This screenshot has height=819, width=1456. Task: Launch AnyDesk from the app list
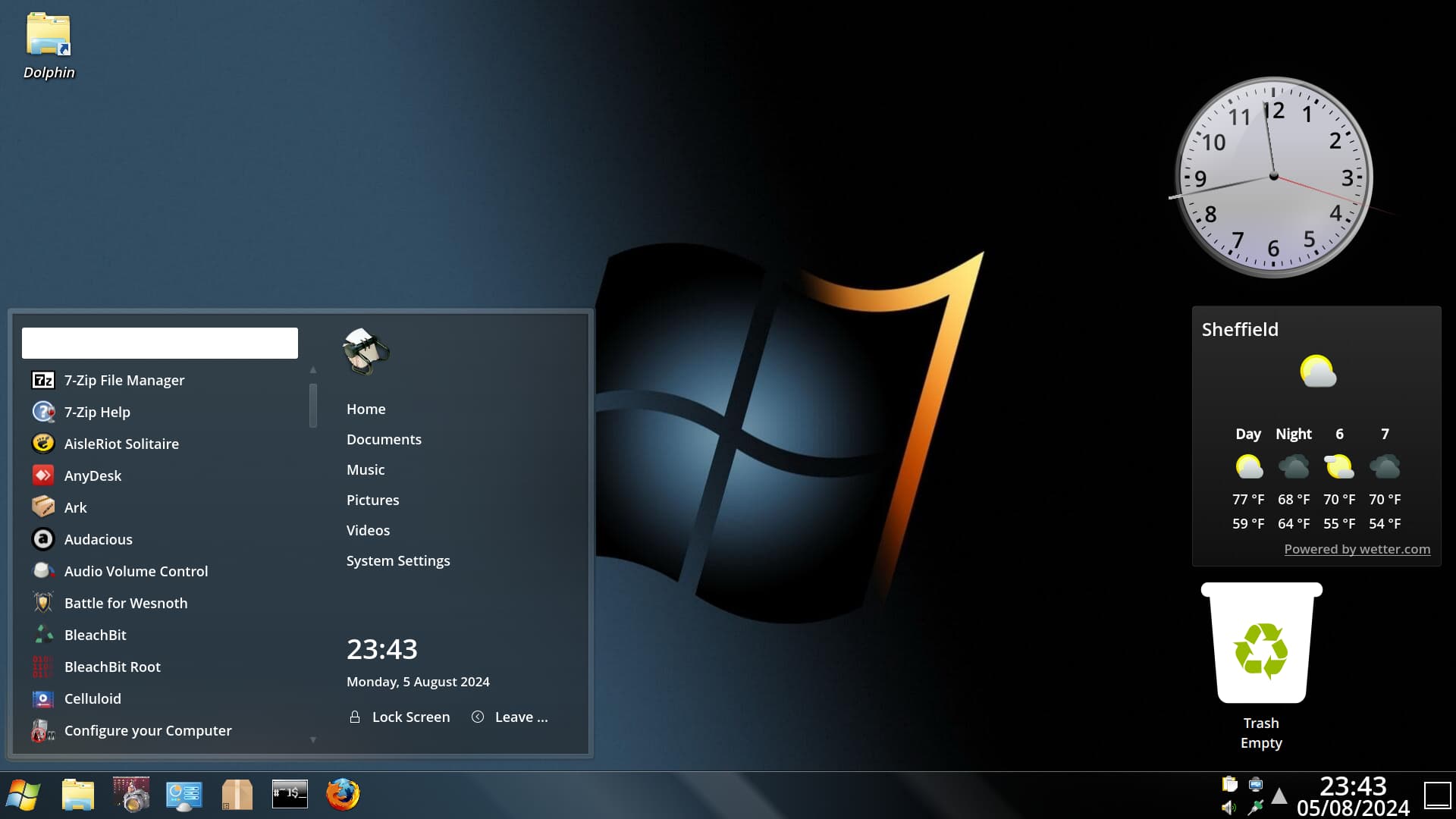pyautogui.click(x=164, y=475)
